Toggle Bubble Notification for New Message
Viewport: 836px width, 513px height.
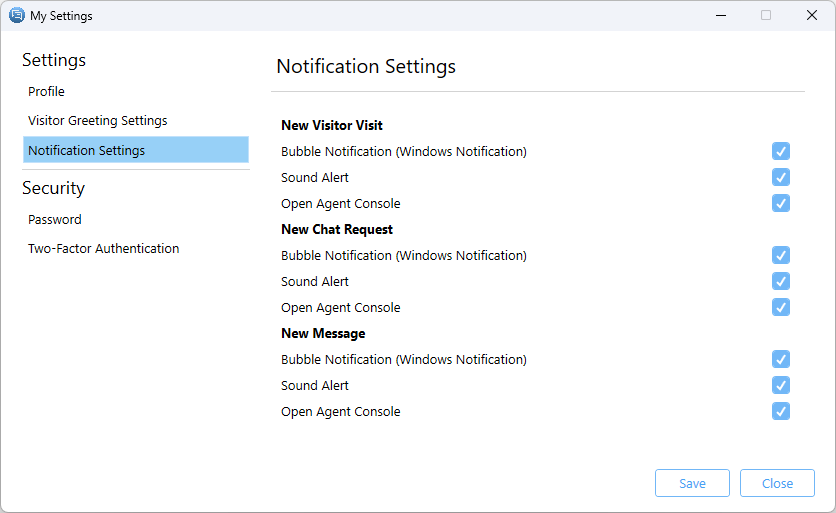pyautogui.click(x=781, y=359)
